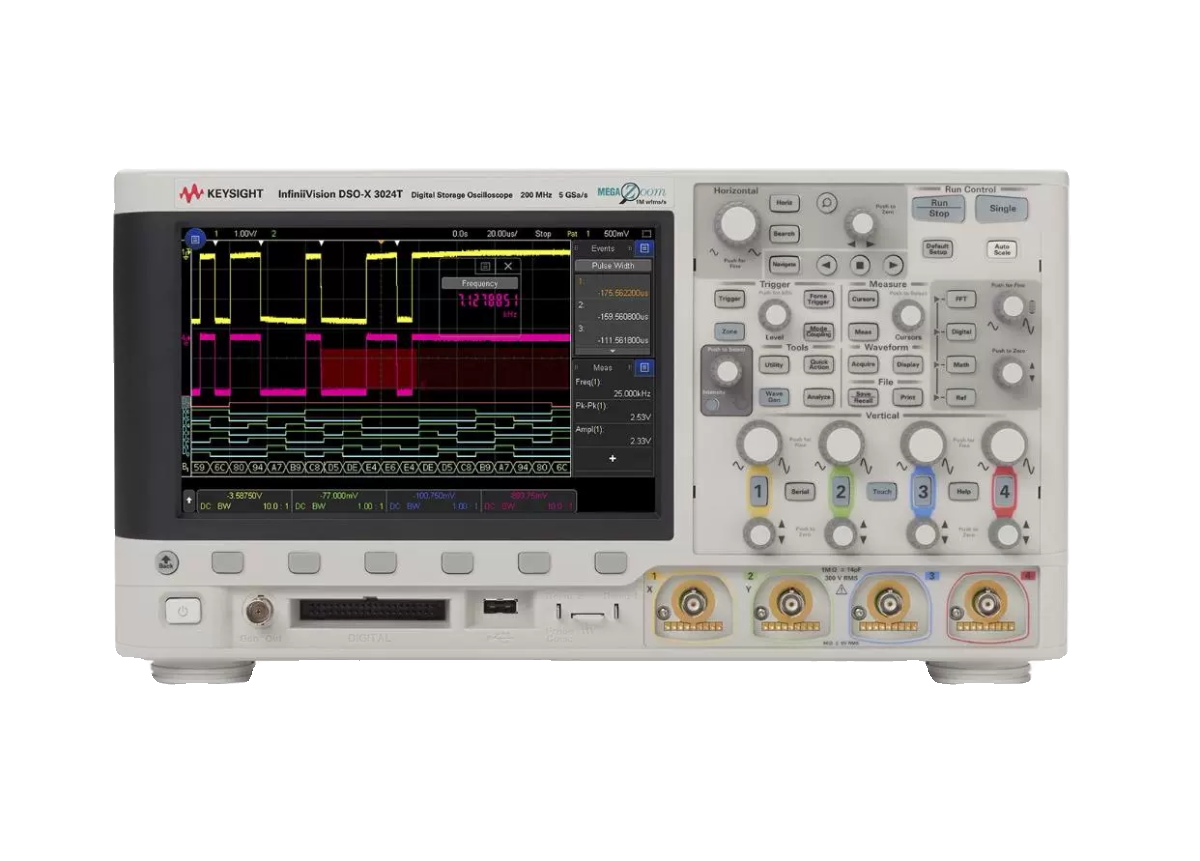
Task: Push the Meas key
Action: tap(863, 331)
